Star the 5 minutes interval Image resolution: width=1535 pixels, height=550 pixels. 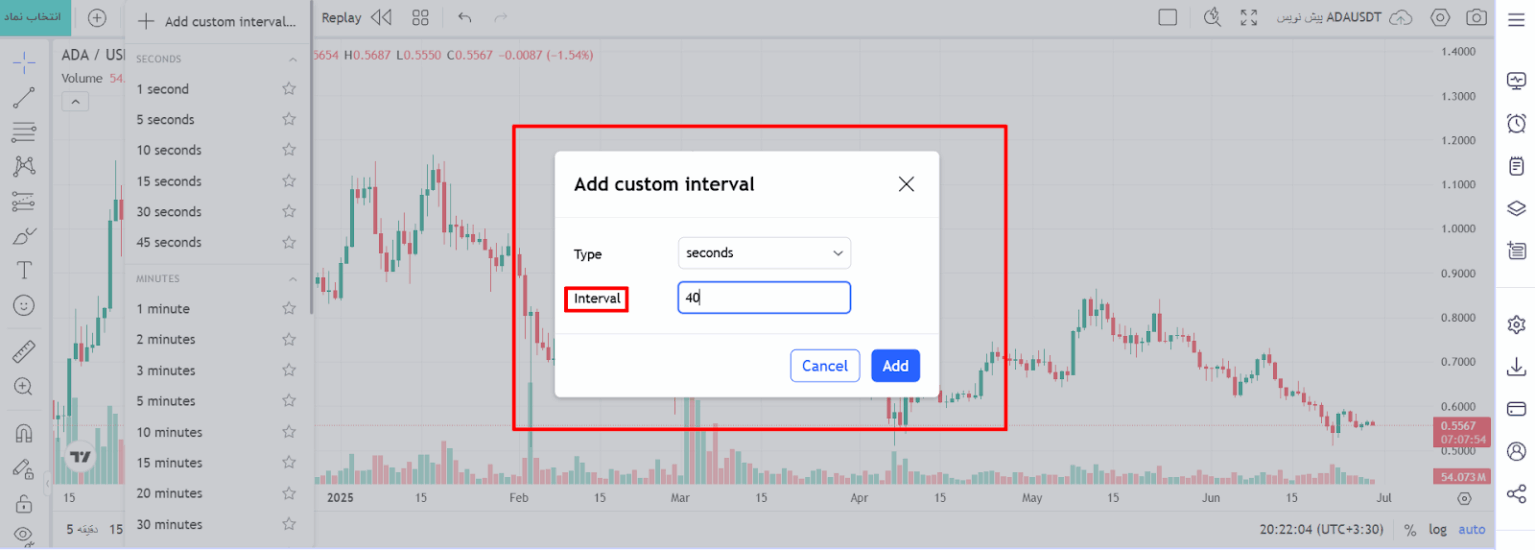coord(289,401)
